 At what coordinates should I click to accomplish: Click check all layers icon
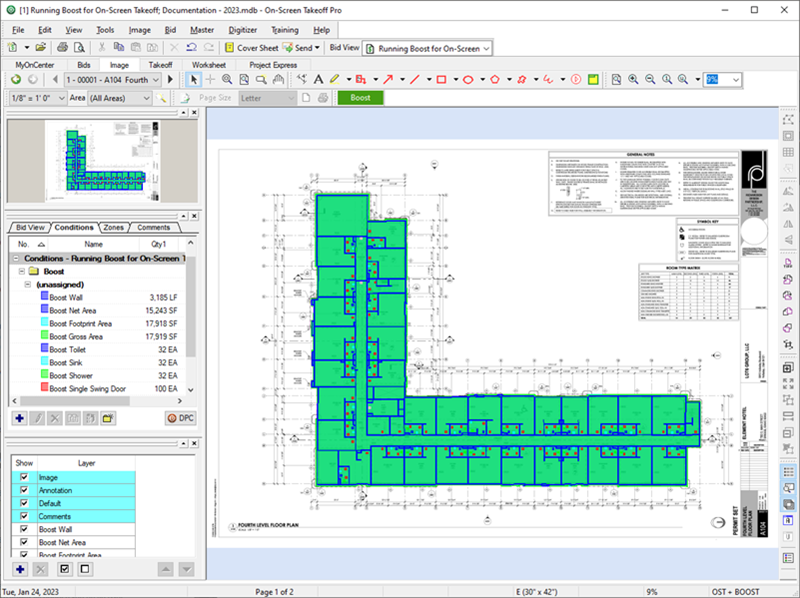64,569
